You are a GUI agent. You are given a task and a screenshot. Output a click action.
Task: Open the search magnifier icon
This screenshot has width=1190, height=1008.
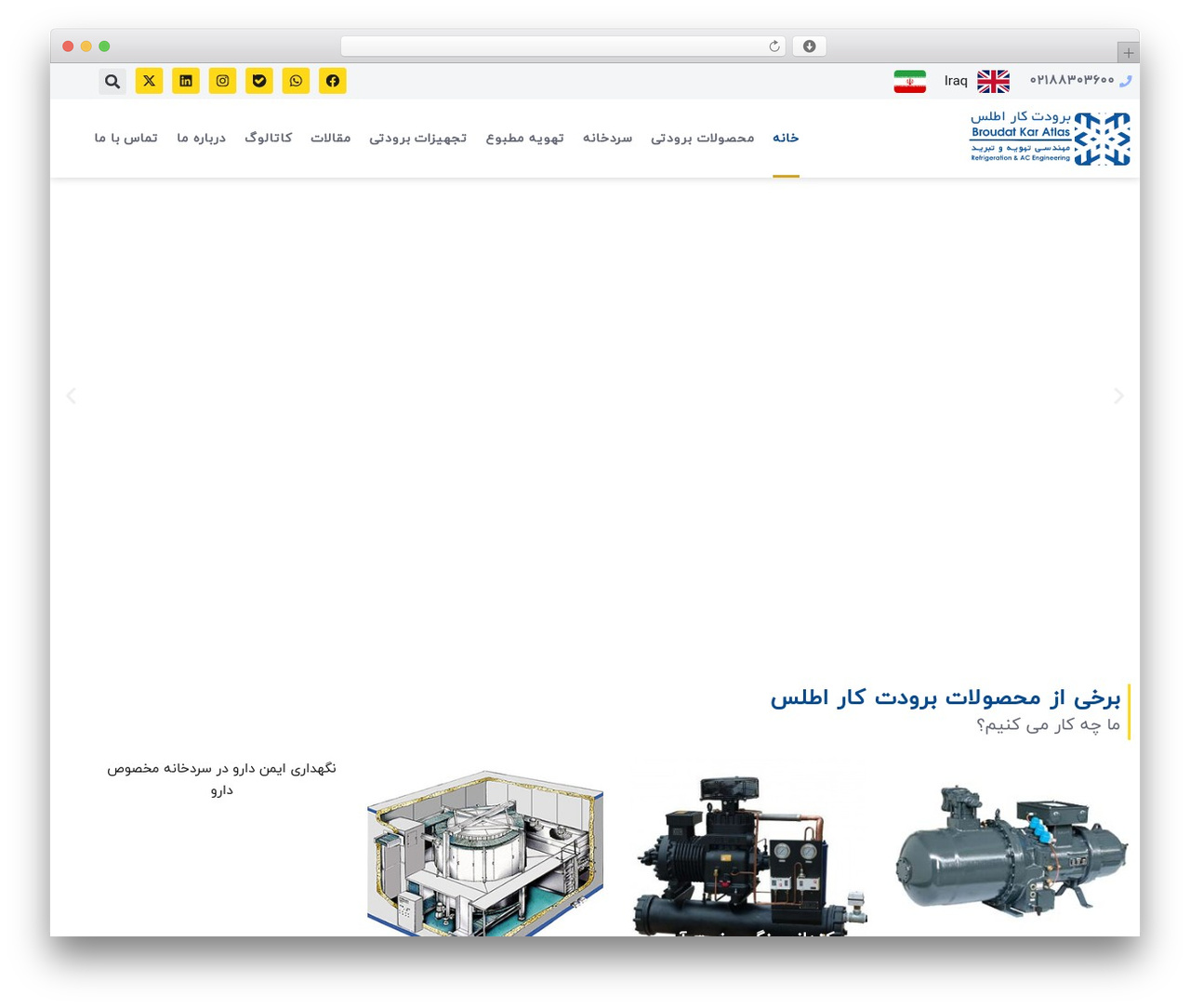tap(112, 81)
